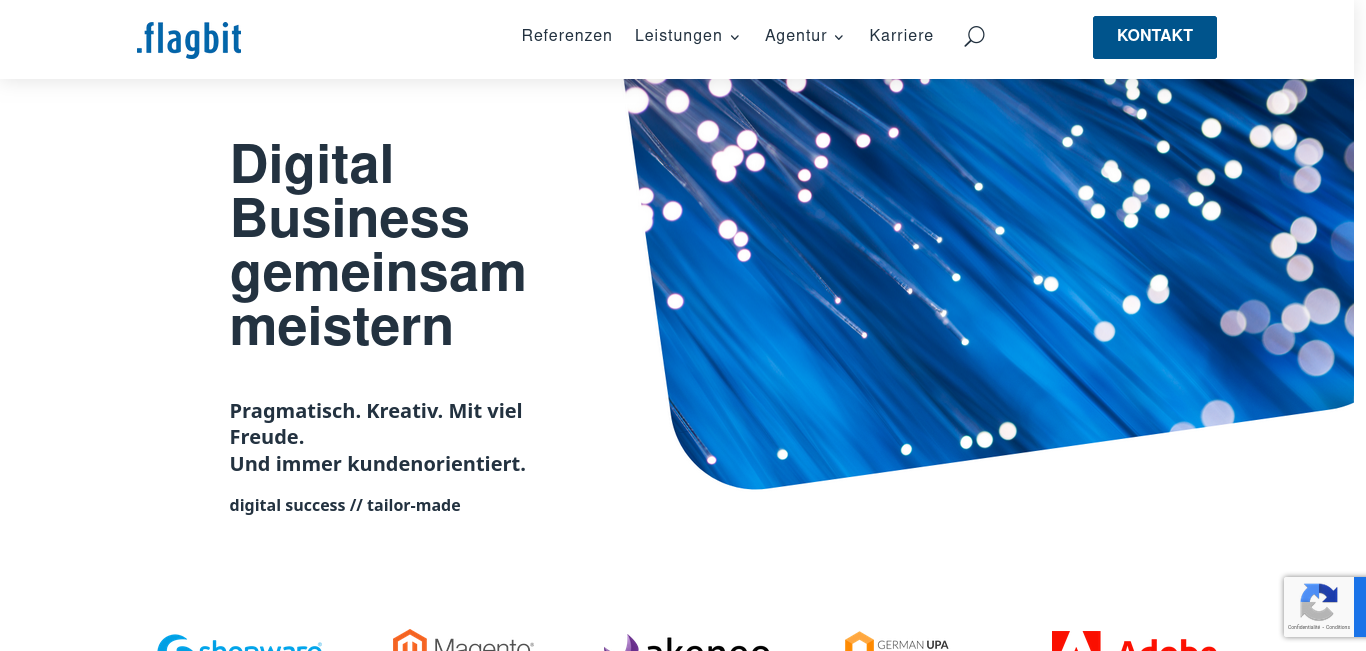Open the Adobe partner logo
Viewport: 1366px width, 651px height.
1134,641
